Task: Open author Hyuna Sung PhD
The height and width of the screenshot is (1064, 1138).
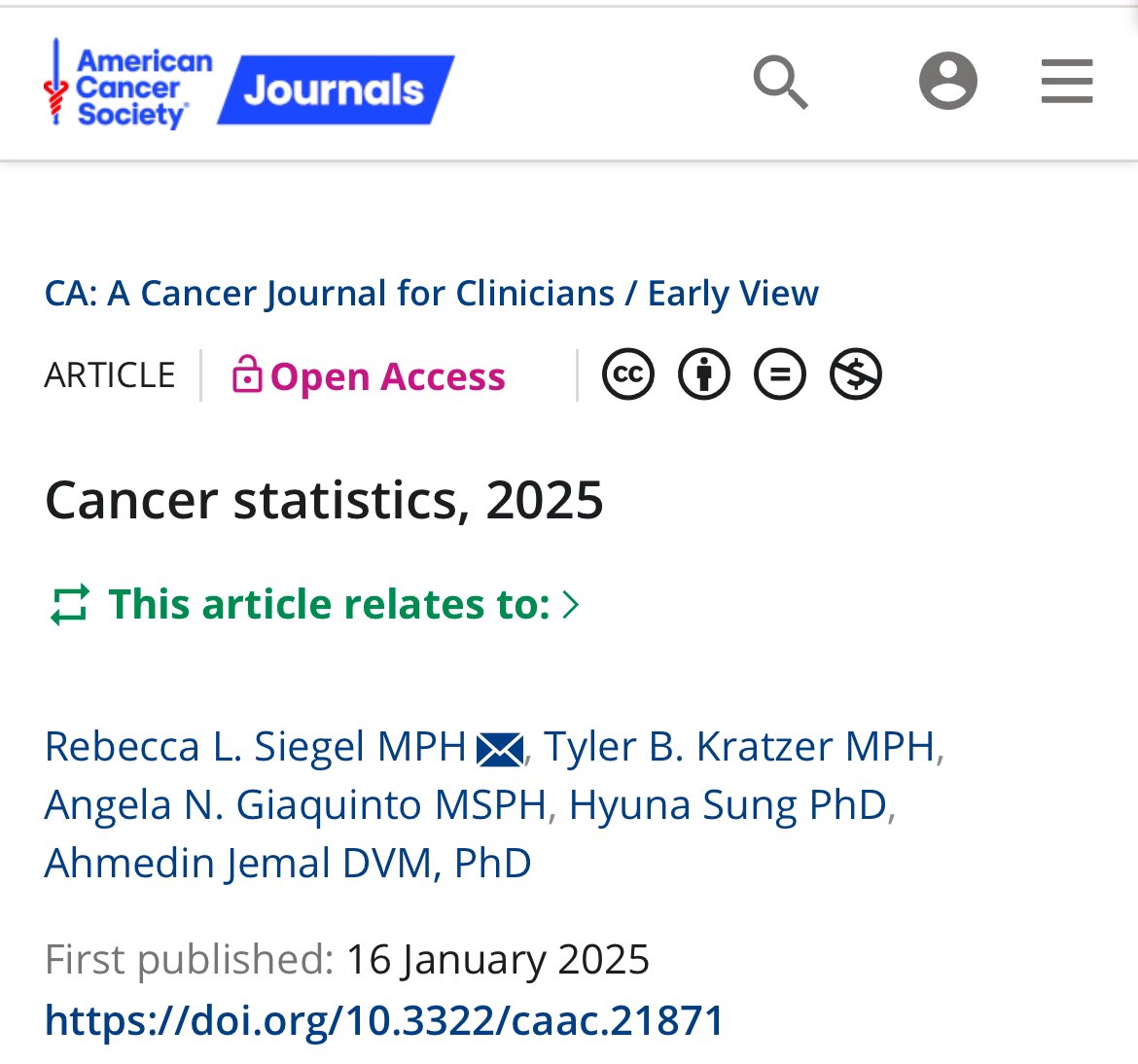Action: click(x=728, y=805)
